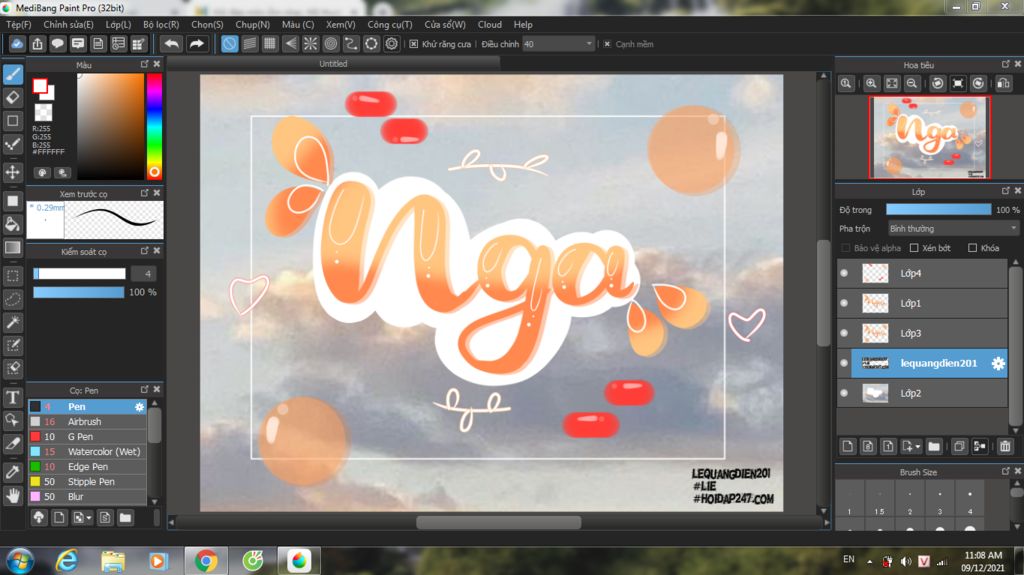Expand the add special layer dropdown arrow
This screenshot has width=1024, height=575.
tap(918, 446)
